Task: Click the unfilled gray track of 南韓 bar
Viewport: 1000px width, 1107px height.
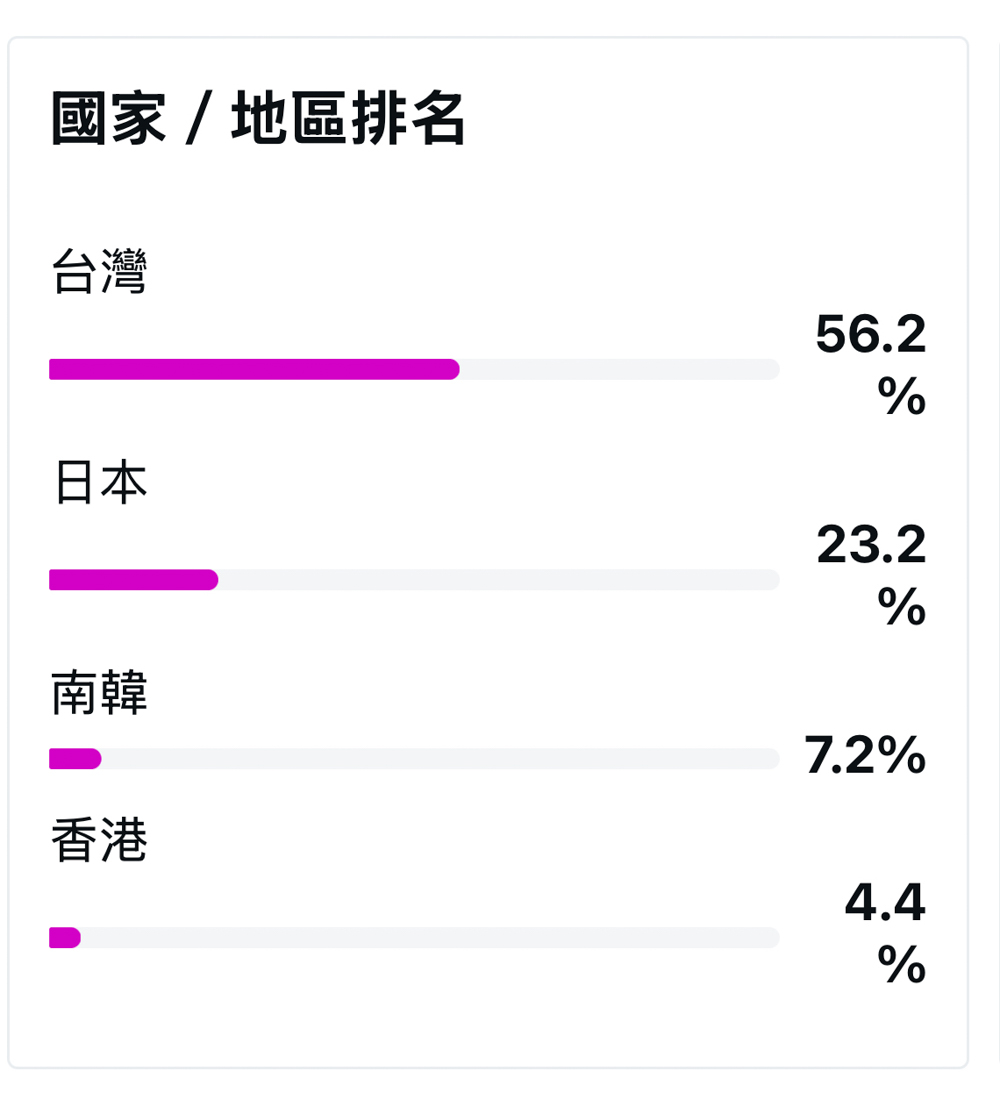Action: coord(441,759)
